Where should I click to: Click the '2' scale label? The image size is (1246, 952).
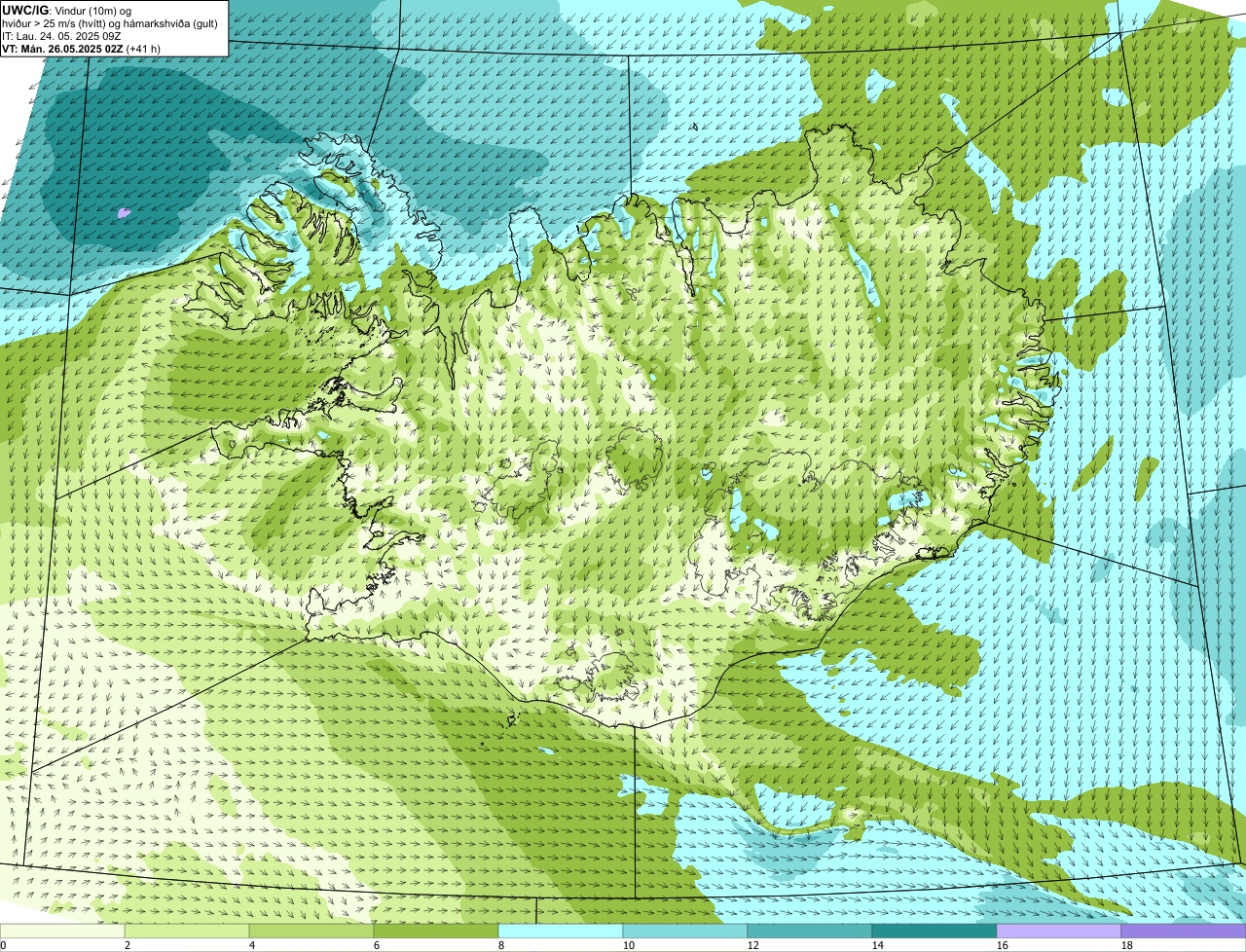click(128, 945)
